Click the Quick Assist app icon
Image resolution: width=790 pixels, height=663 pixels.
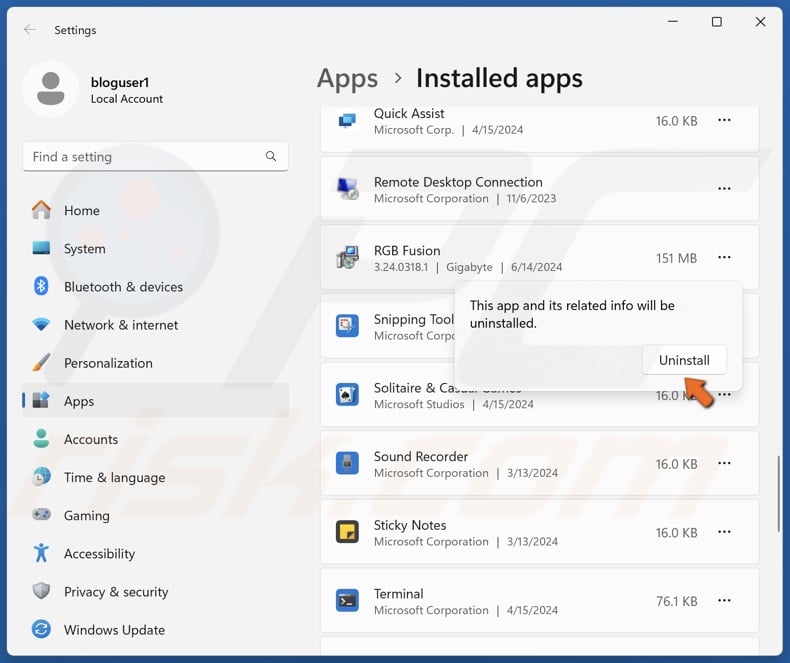click(347, 121)
